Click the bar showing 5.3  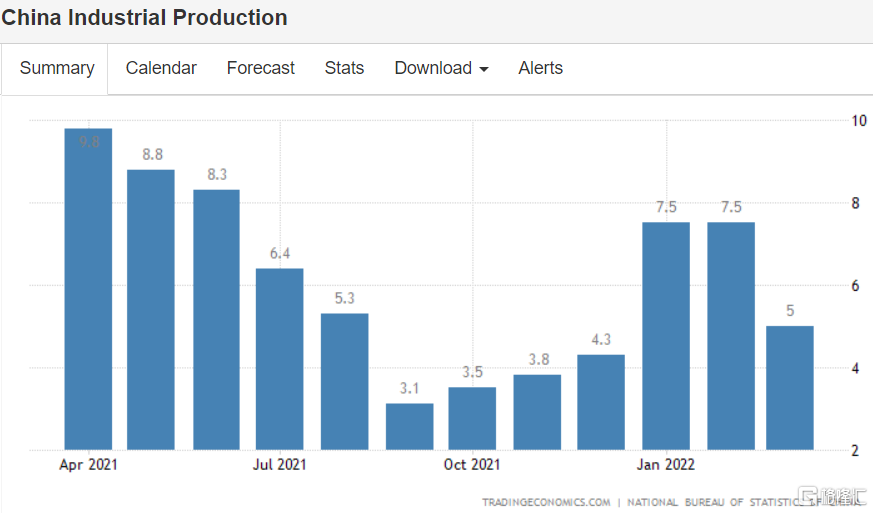coord(344,381)
